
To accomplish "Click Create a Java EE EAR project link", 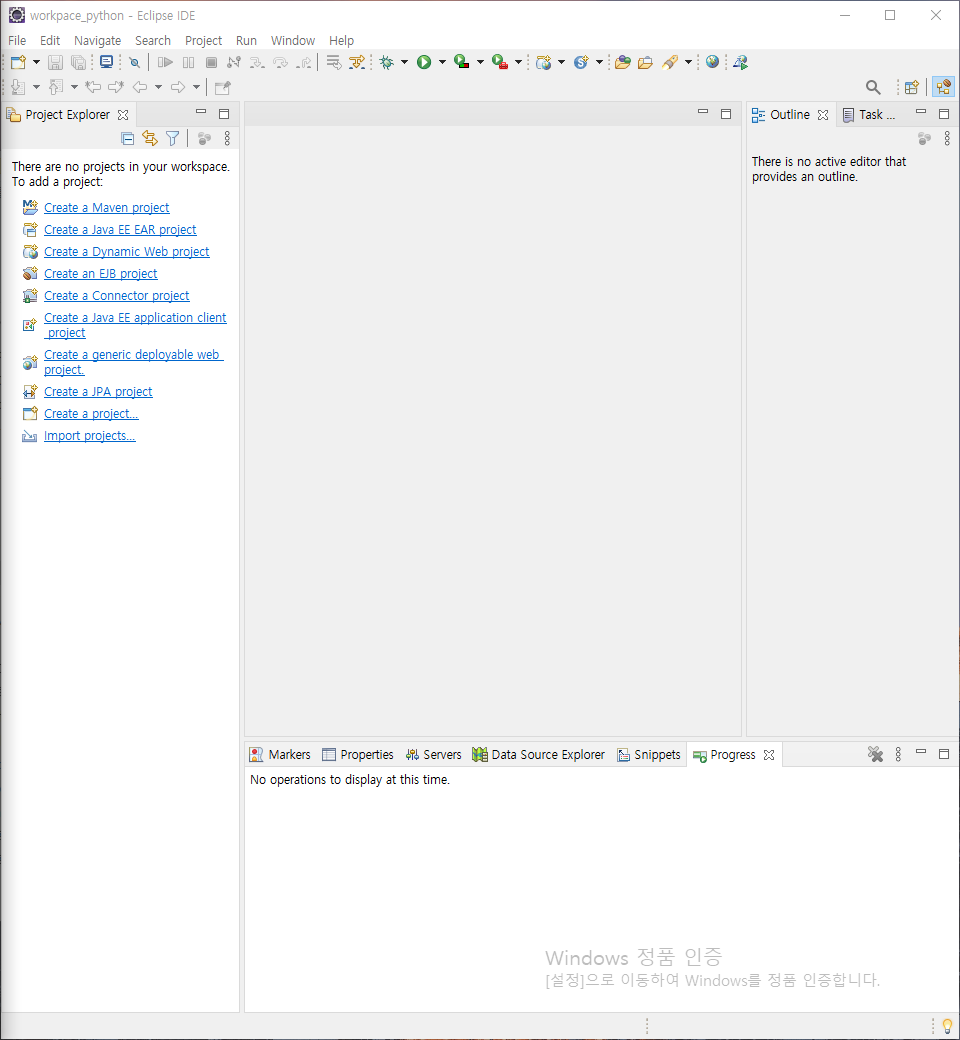I will [x=120, y=229].
